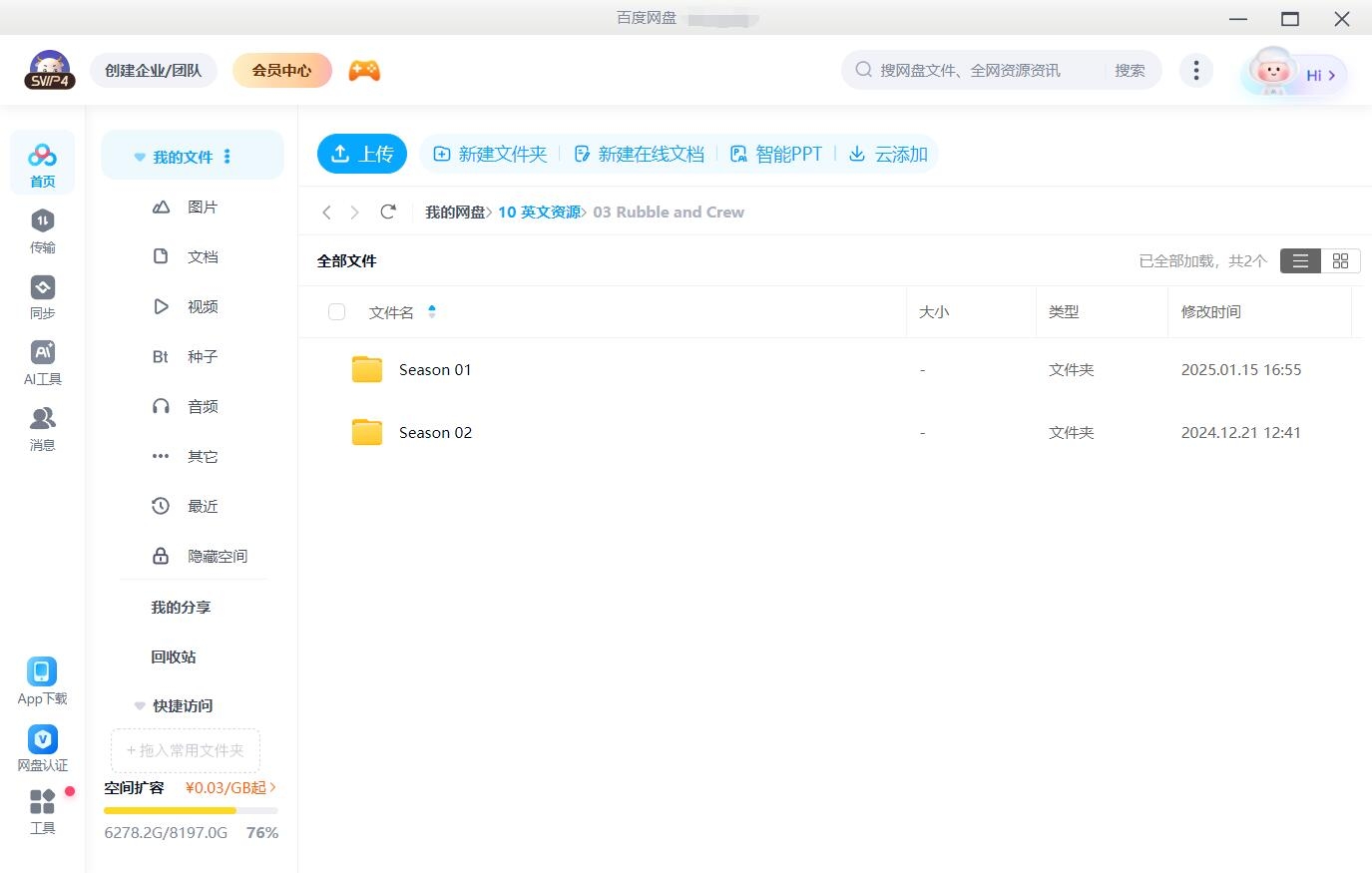The height and width of the screenshot is (873, 1372).
Task: Collapse the 快捷访问 section
Action: [139, 705]
